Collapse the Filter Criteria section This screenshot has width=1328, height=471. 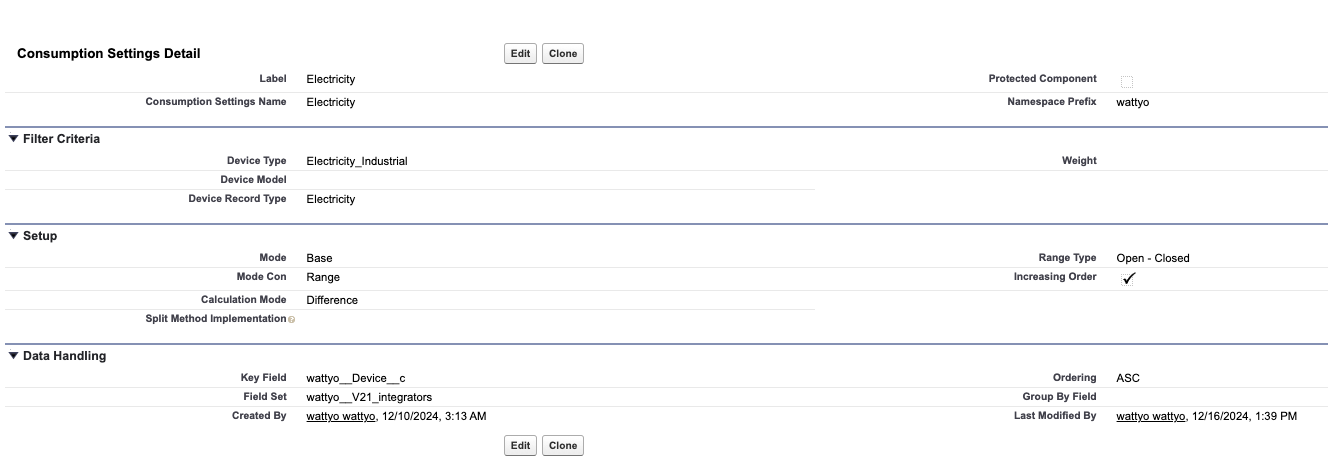13,139
